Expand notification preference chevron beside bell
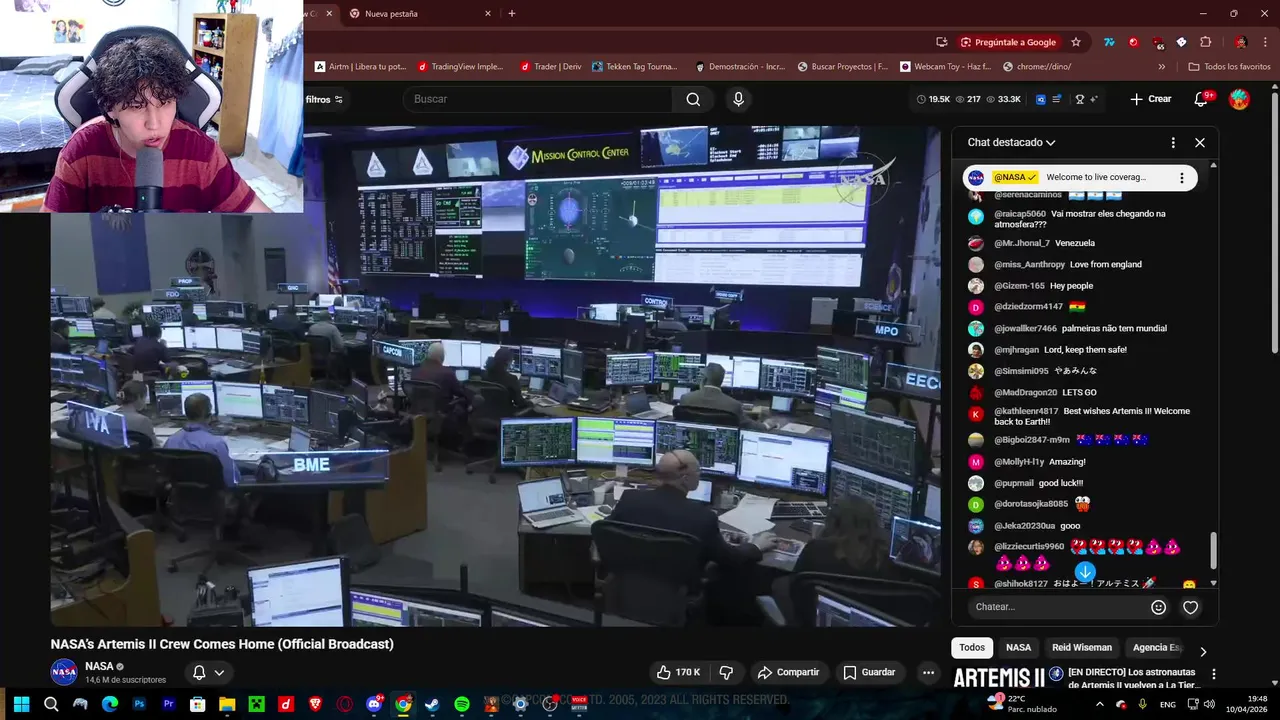This screenshot has height=720, width=1280. [x=219, y=672]
